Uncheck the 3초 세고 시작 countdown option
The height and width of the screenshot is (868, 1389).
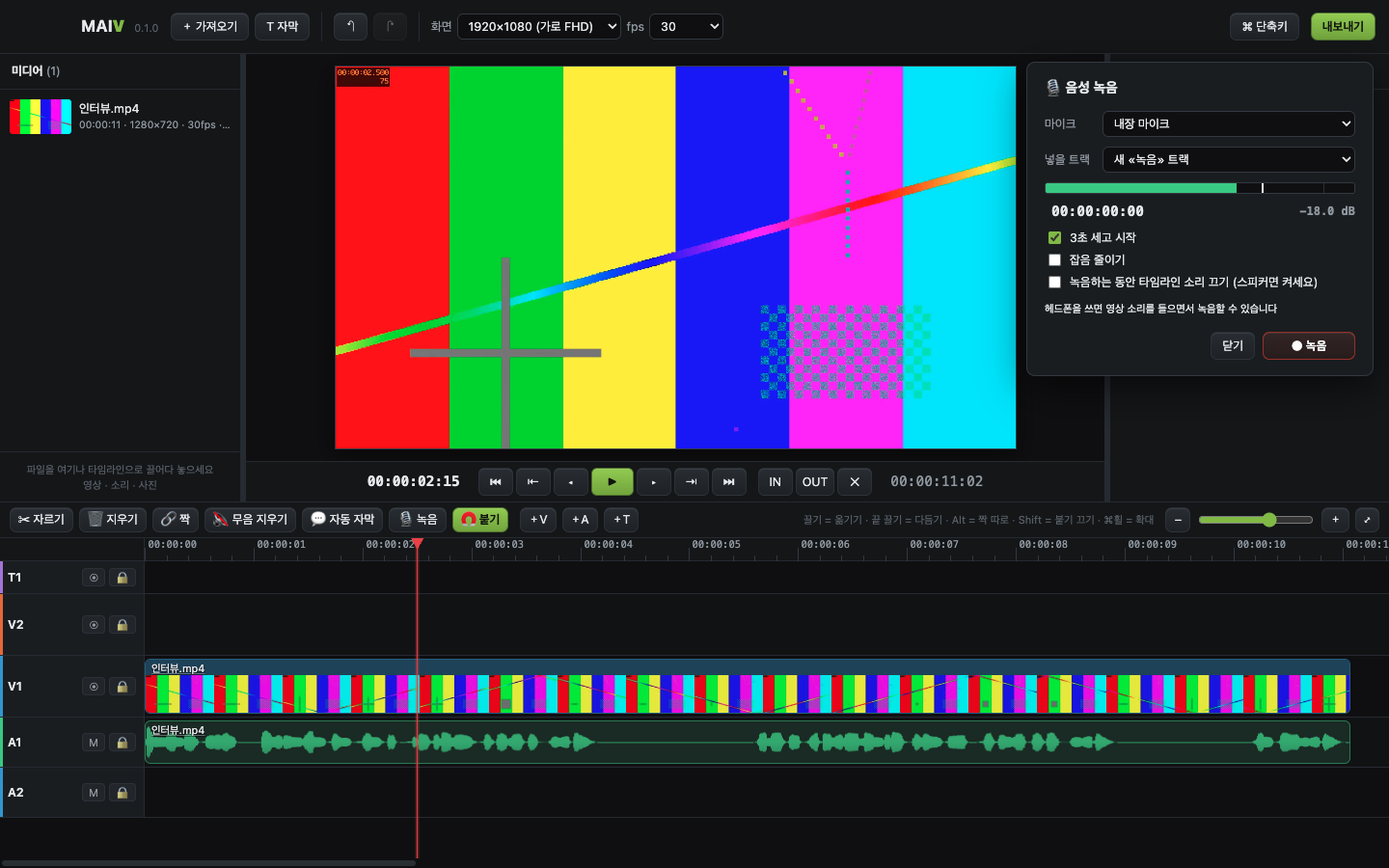pos(1054,237)
